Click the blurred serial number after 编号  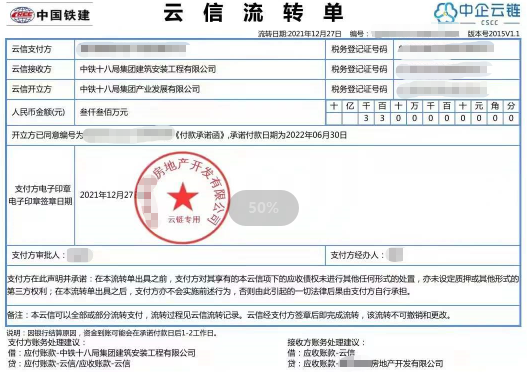coord(415,34)
